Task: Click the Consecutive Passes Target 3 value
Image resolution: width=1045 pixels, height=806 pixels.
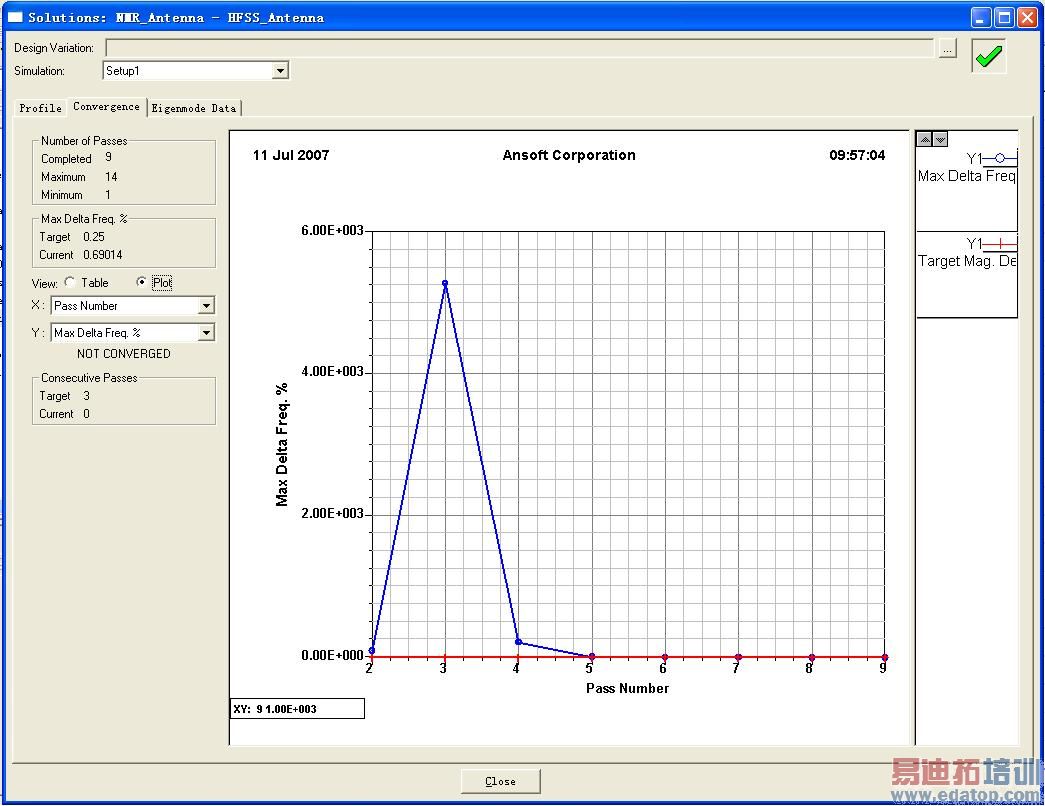Action: [86, 396]
